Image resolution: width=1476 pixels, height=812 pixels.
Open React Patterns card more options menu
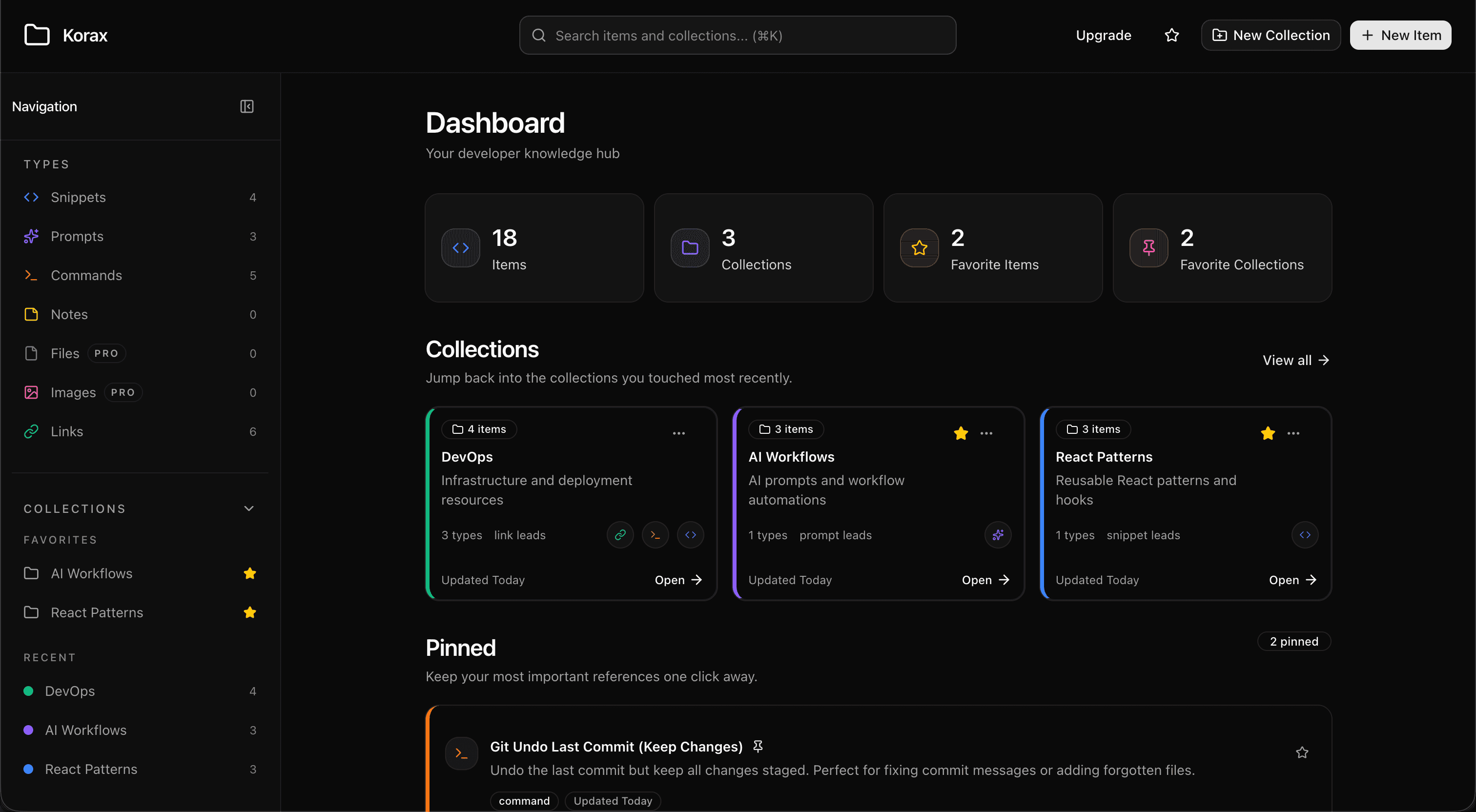pos(1292,433)
